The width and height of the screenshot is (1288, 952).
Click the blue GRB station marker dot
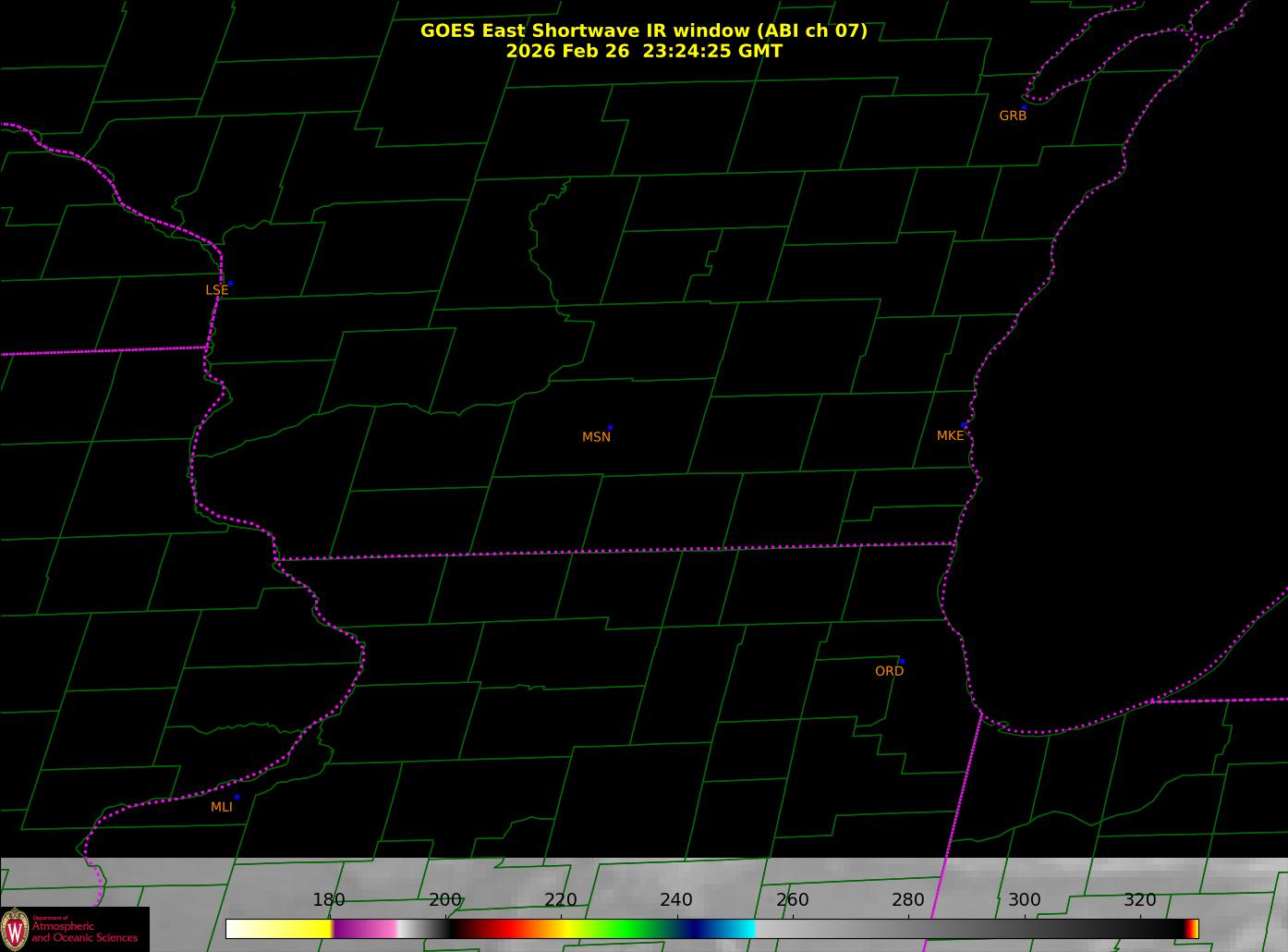coord(1024,107)
